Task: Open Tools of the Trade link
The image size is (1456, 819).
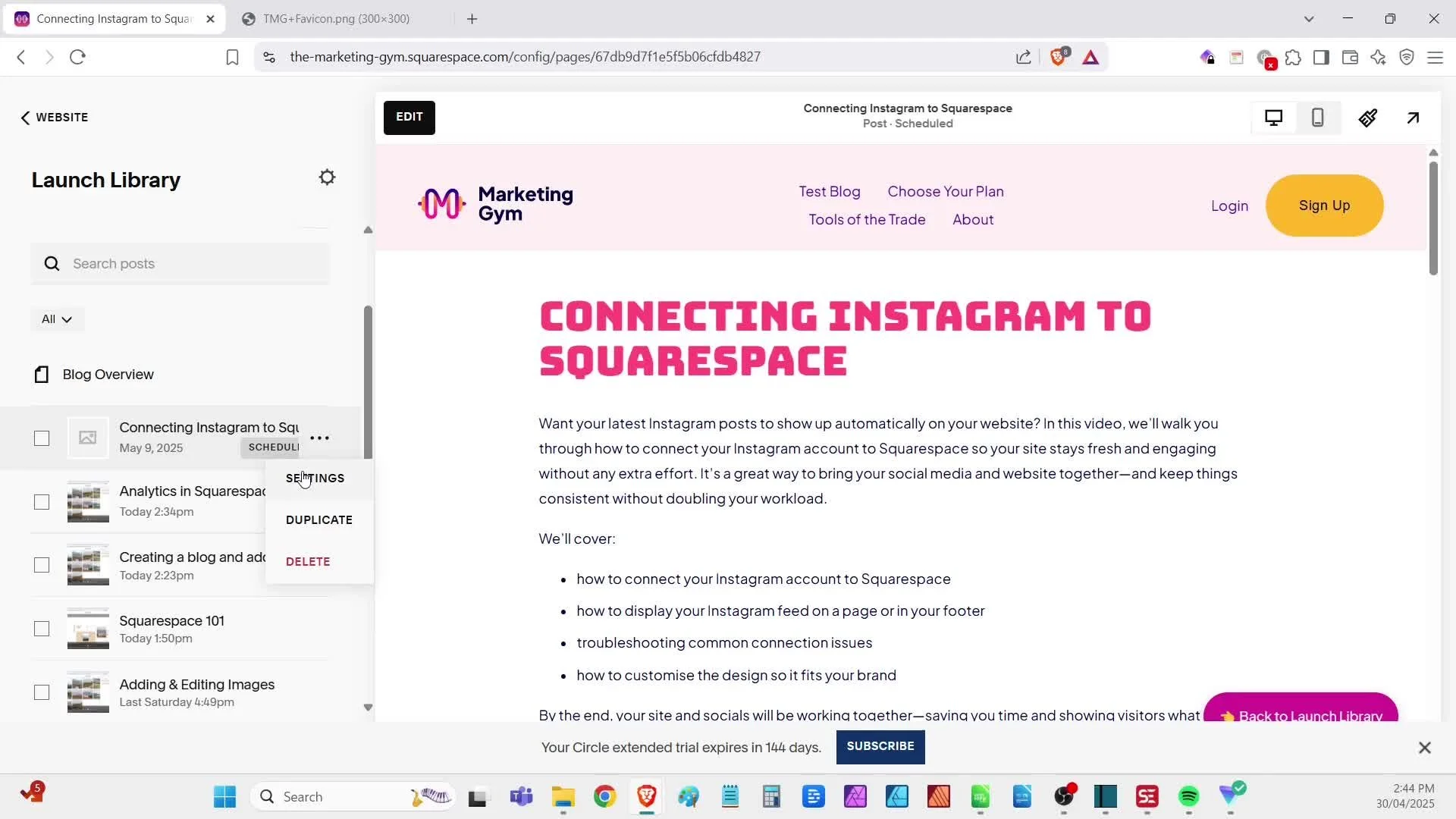Action: click(x=867, y=220)
